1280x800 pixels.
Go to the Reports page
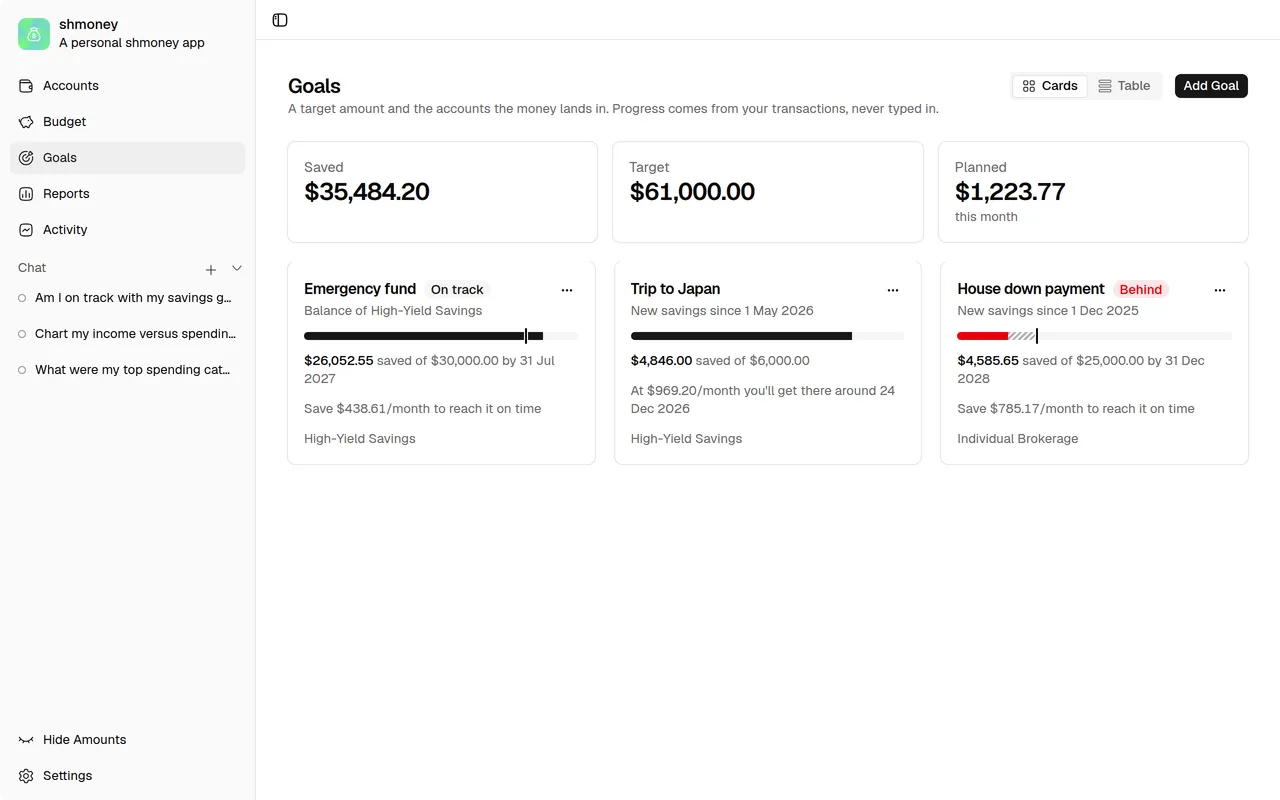[127, 194]
